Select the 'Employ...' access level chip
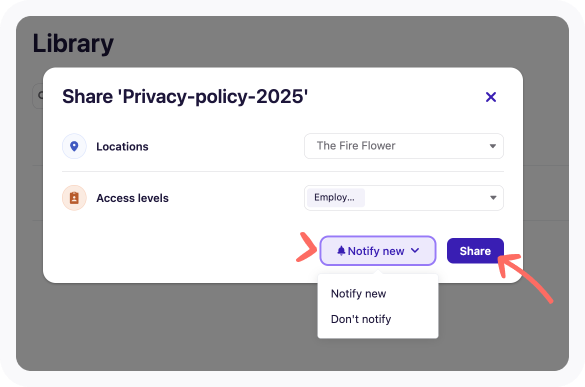Image resolution: width=585 pixels, height=387 pixels. pos(335,197)
